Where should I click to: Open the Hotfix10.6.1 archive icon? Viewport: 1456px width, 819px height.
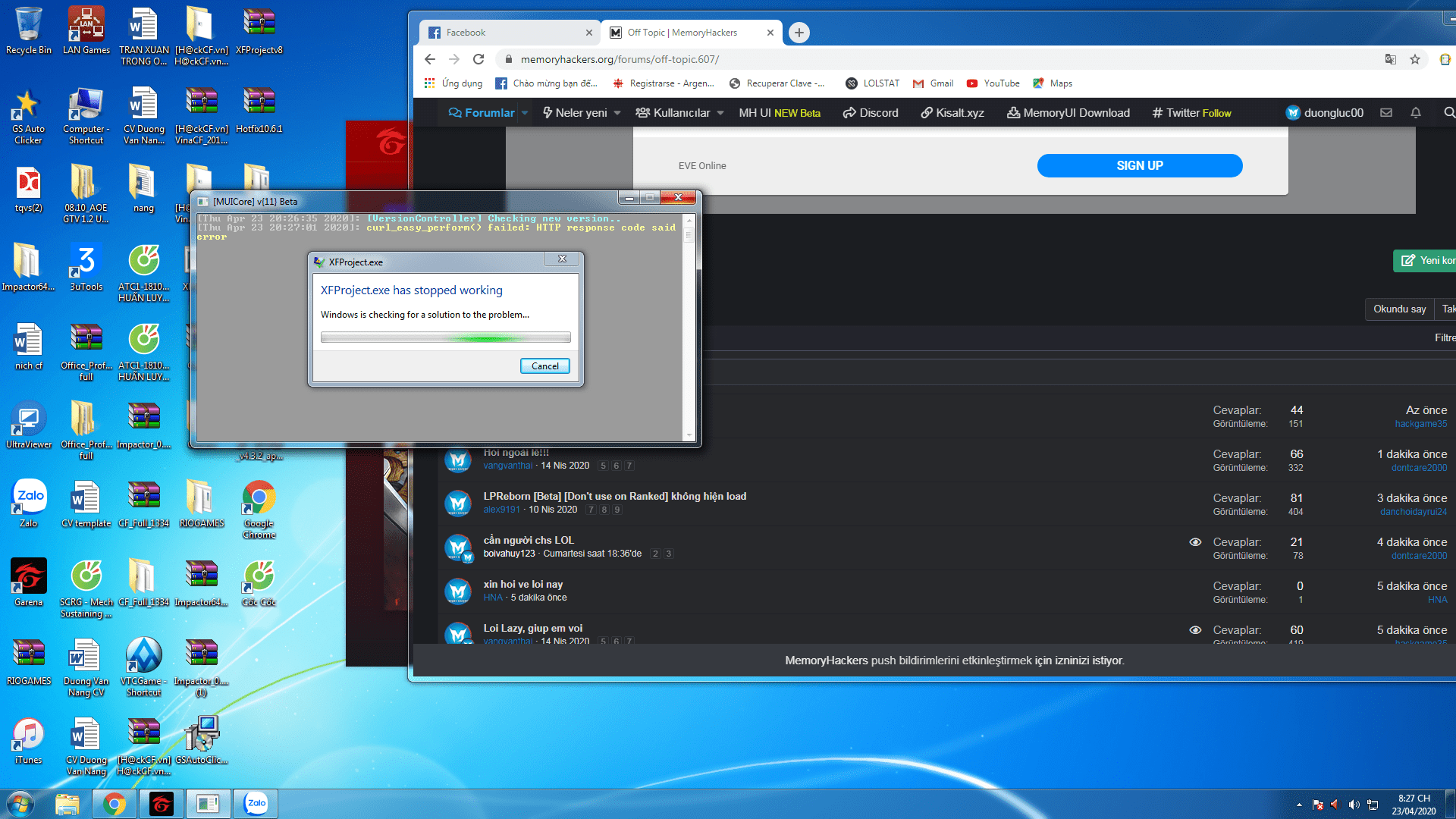coord(259,109)
